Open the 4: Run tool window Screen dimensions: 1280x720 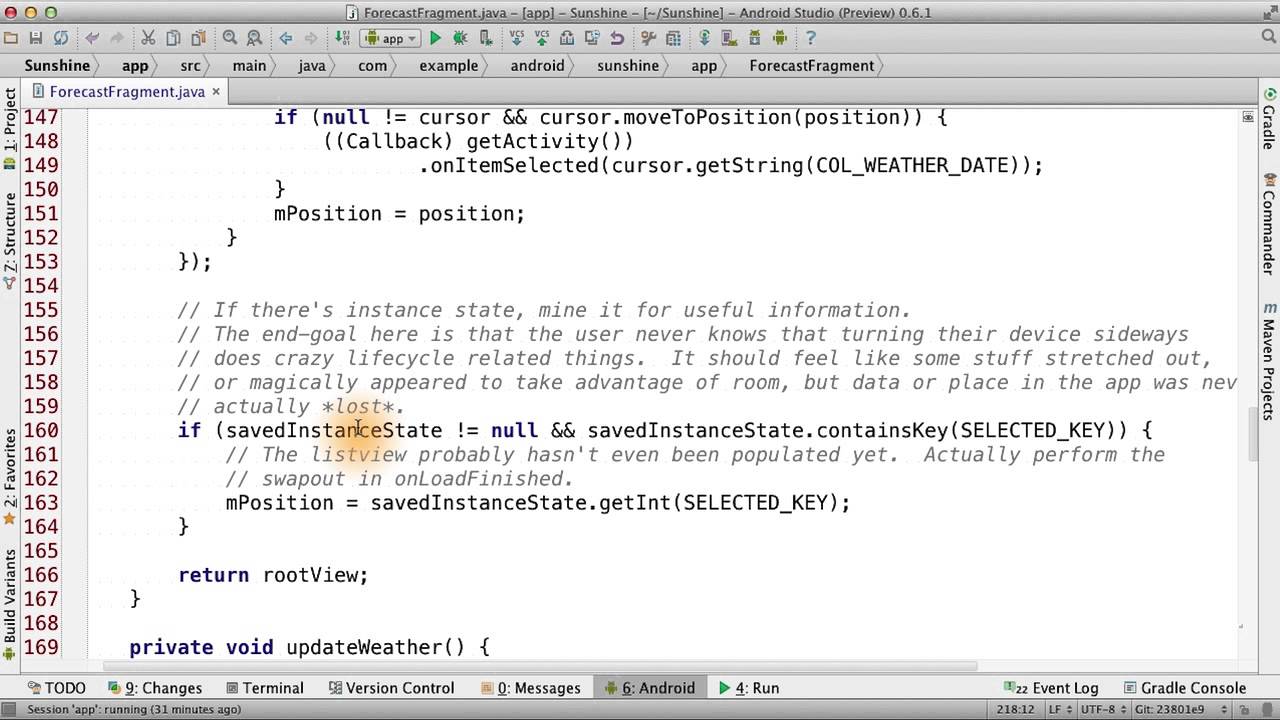(x=749, y=688)
